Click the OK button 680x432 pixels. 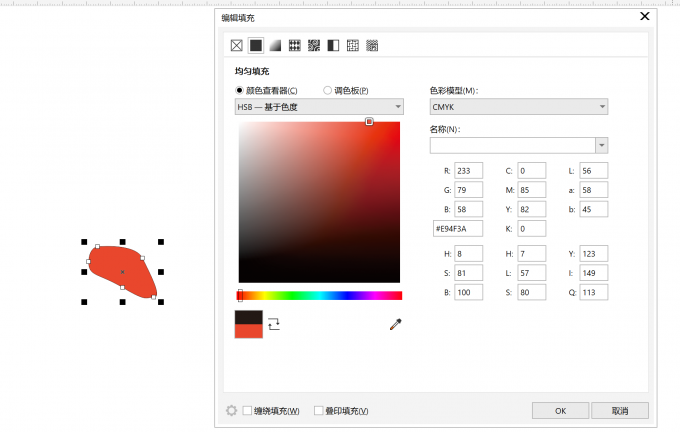pyautogui.click(x=560, y=410)
